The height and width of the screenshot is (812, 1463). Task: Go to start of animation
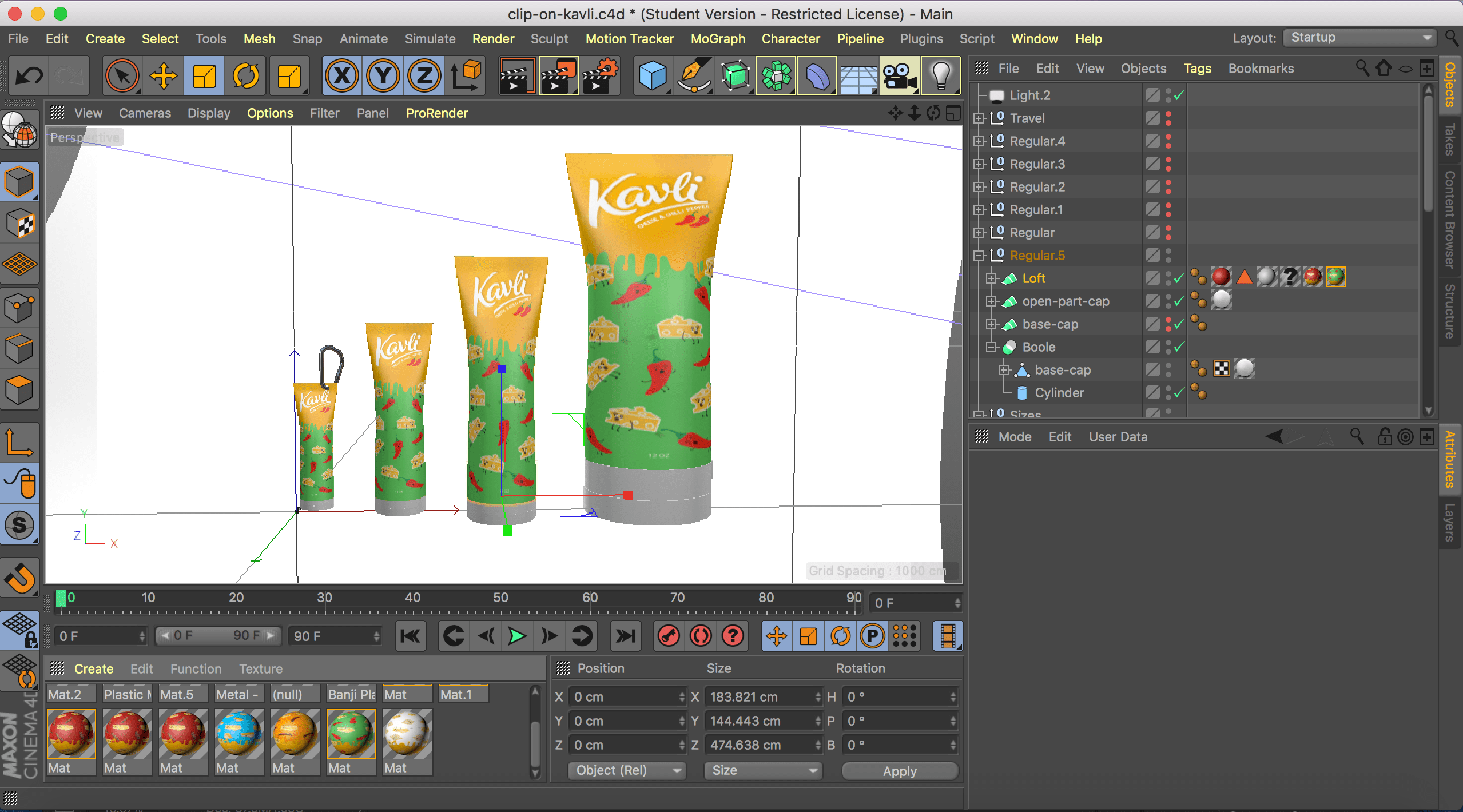point(410,636)
